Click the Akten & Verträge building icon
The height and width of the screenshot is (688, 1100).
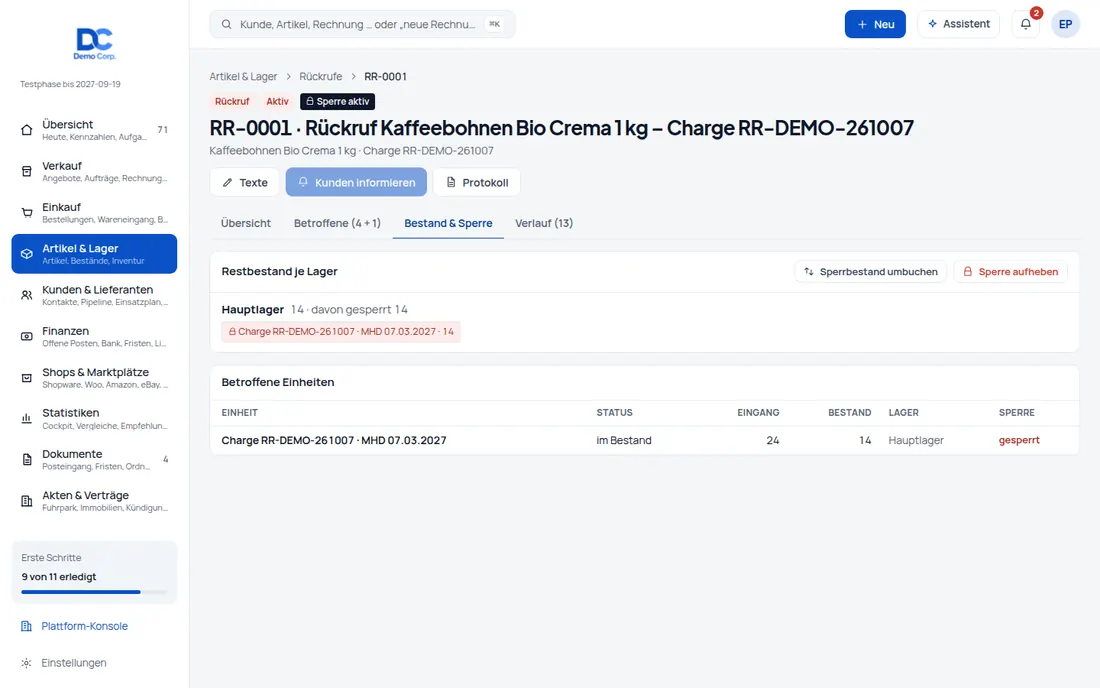coord(27,501)
